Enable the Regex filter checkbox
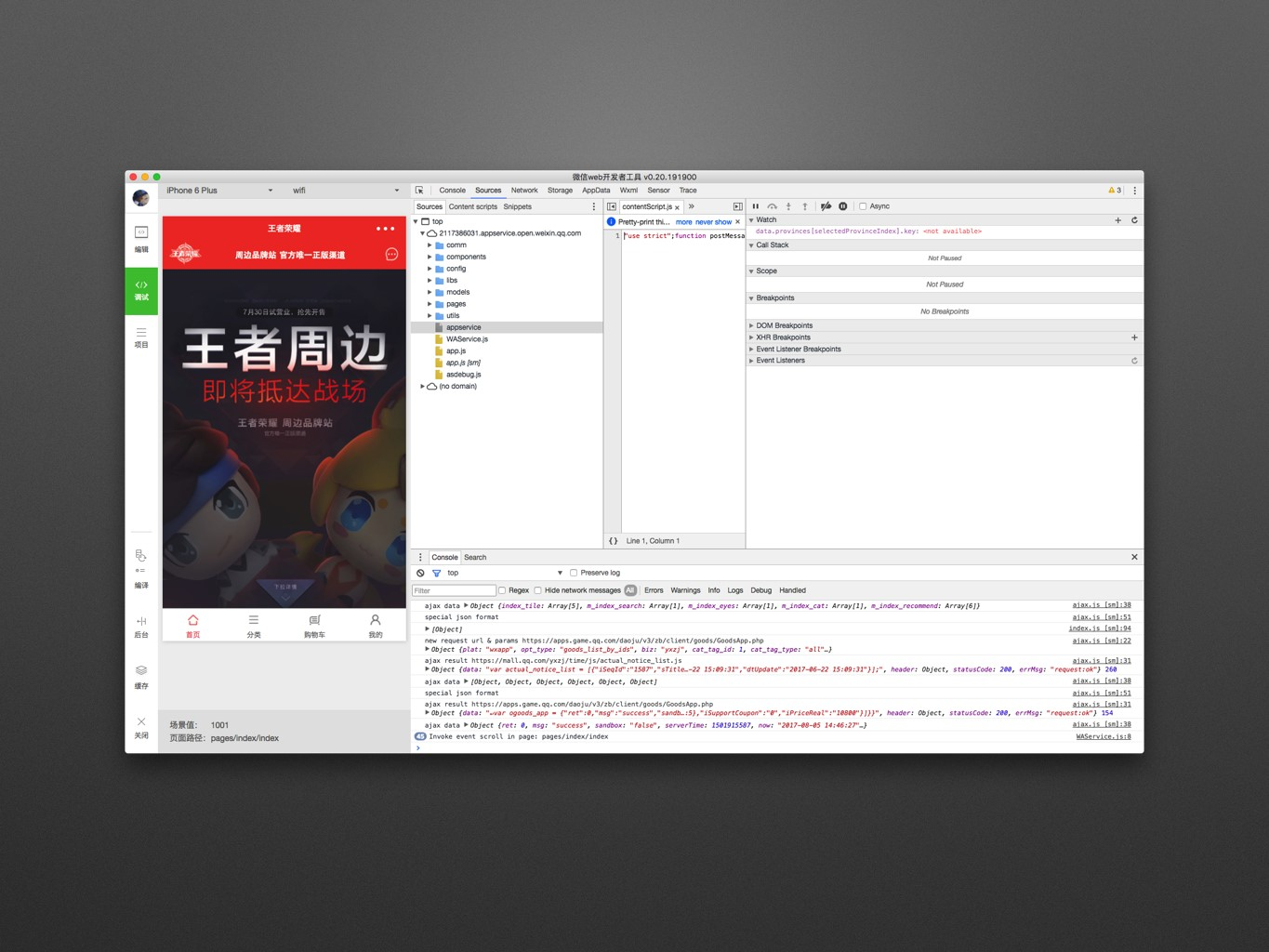The height and width of the screenshot is (952, 1269). pos(502,590)
